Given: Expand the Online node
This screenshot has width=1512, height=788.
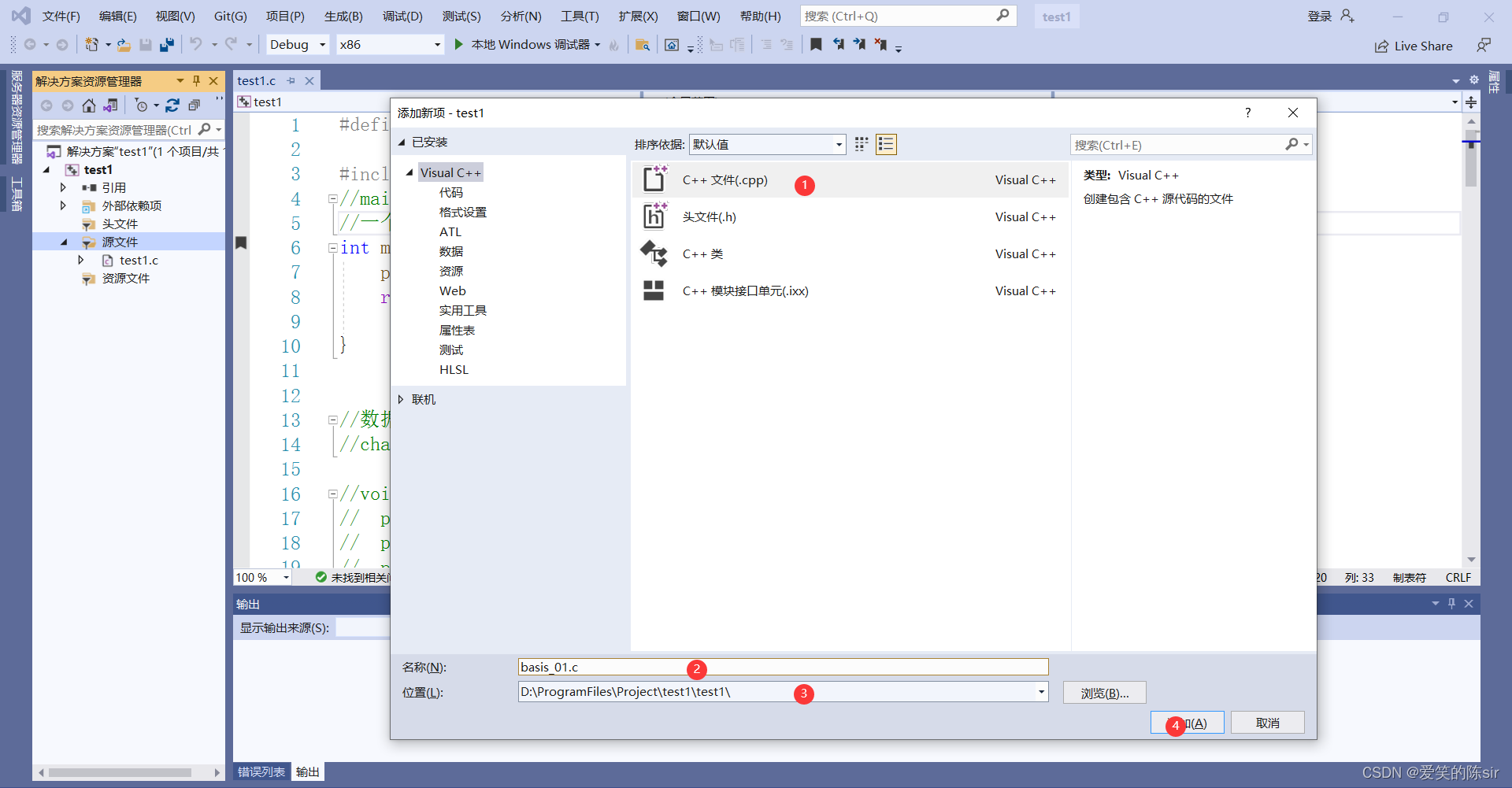Looking at the screenshot, I should point(401,400).
